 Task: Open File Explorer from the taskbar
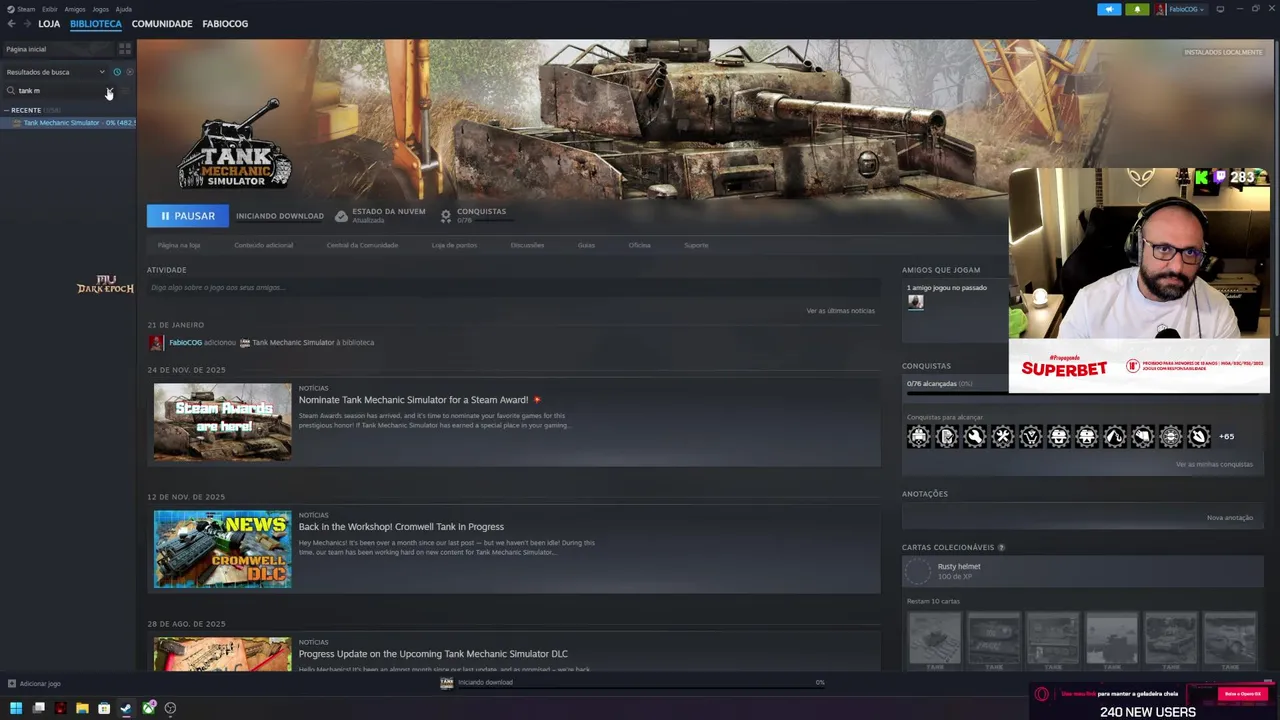pos(82,708)
